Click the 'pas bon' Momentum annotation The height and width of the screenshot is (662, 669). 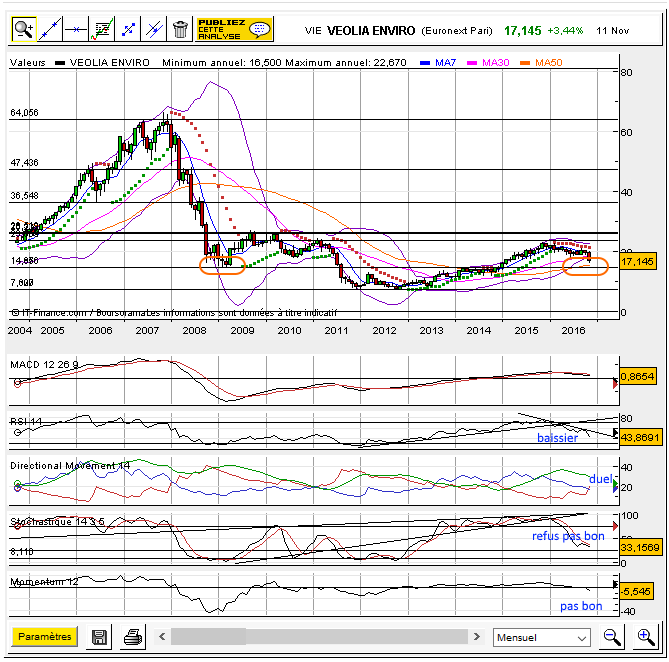pyautogui.click(x=581, y=606)
